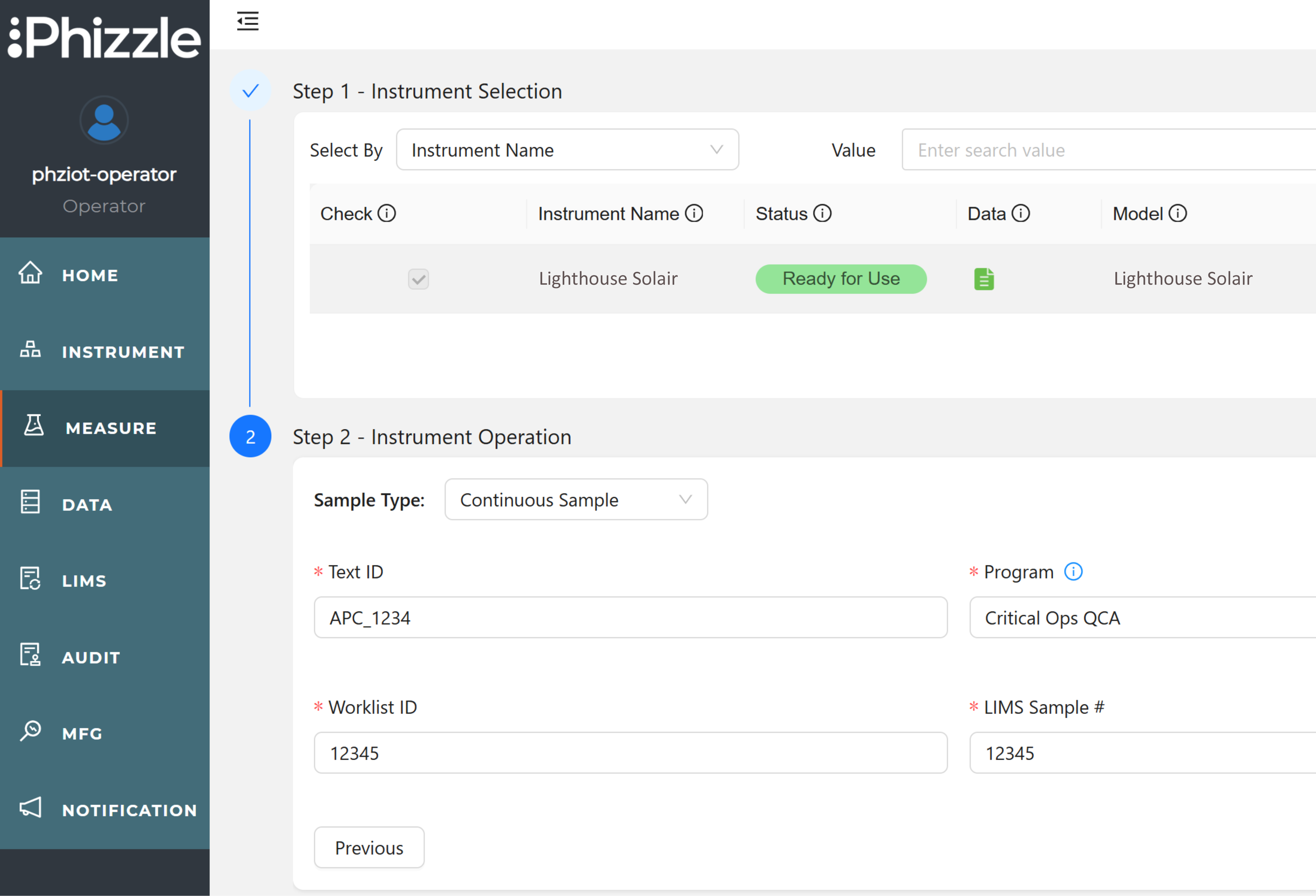Open the Notification megaphone icon
Viewport: 1316px width, 896px height.
[x=31, y=809]
